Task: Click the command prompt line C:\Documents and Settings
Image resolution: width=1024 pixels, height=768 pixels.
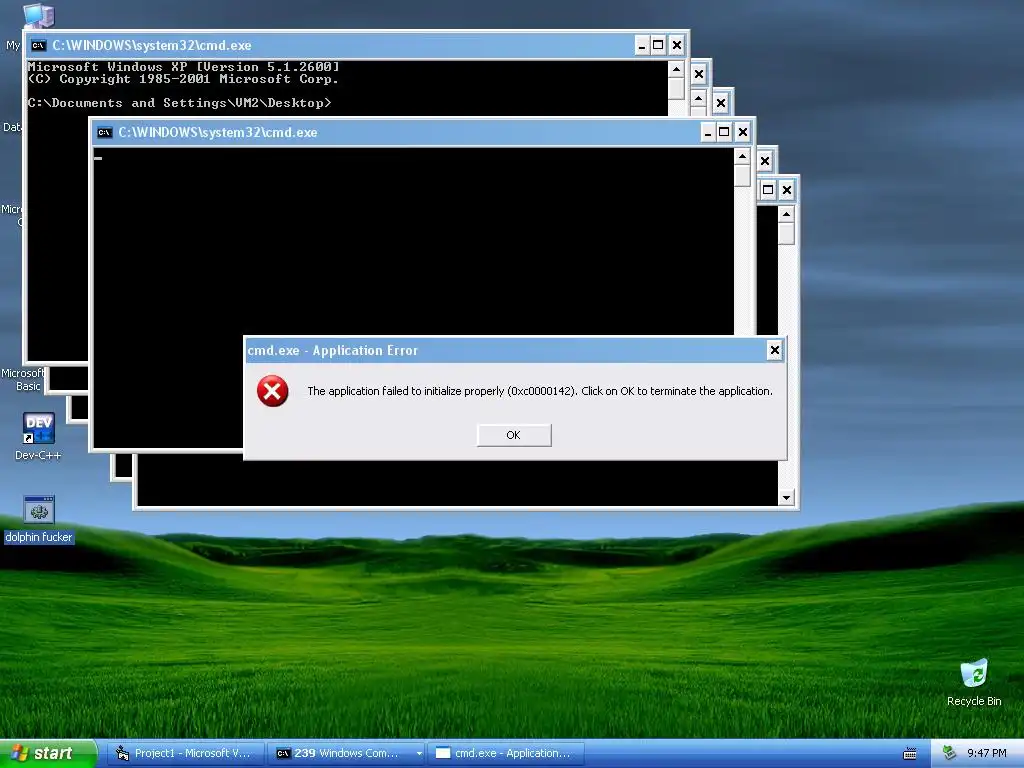Action: [x=180, y=103]
